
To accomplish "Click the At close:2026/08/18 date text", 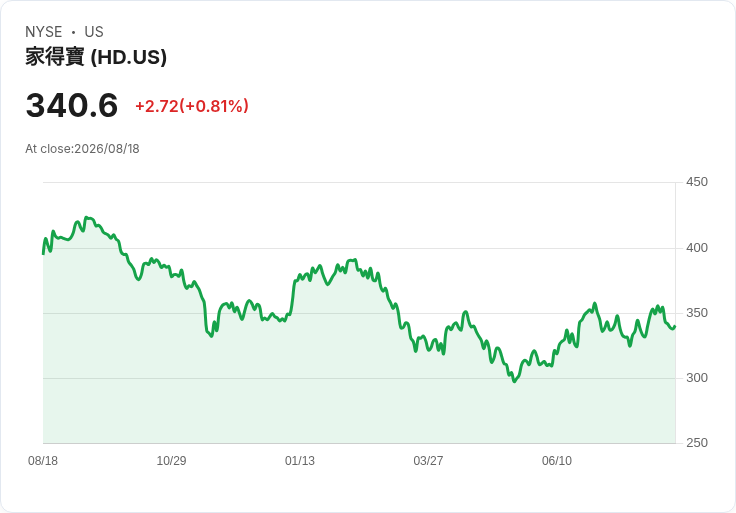I will click(82, 149).
